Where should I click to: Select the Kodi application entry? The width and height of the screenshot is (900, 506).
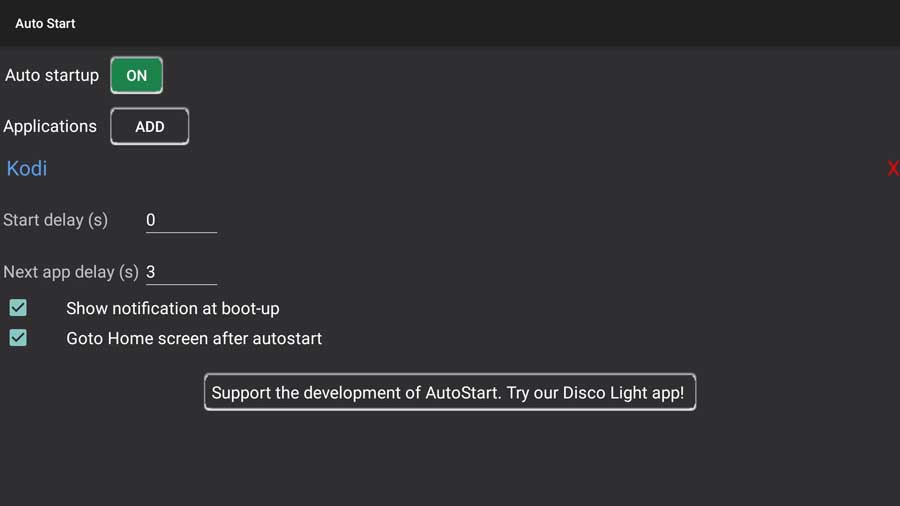[x=26, y=169]
